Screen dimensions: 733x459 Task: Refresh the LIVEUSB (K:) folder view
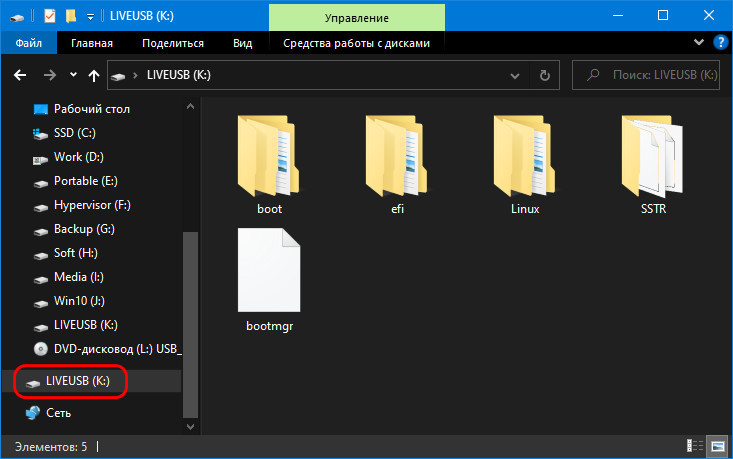pyautogui.click(x=545, y=75)
